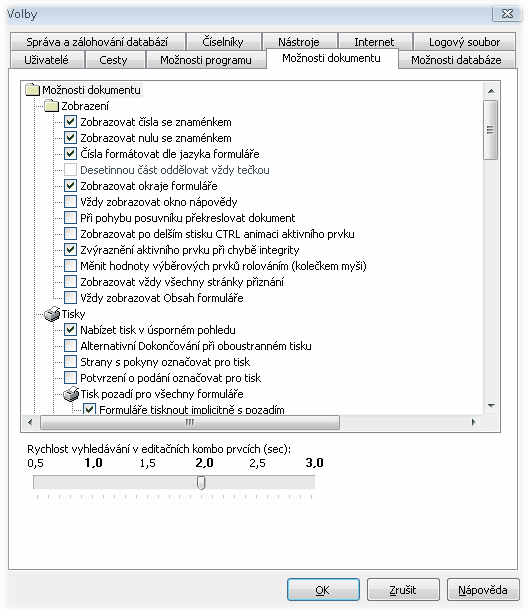
Task: Disable Nabízet tisk v úsporném pohledu
Action: [x=70, y=330]
